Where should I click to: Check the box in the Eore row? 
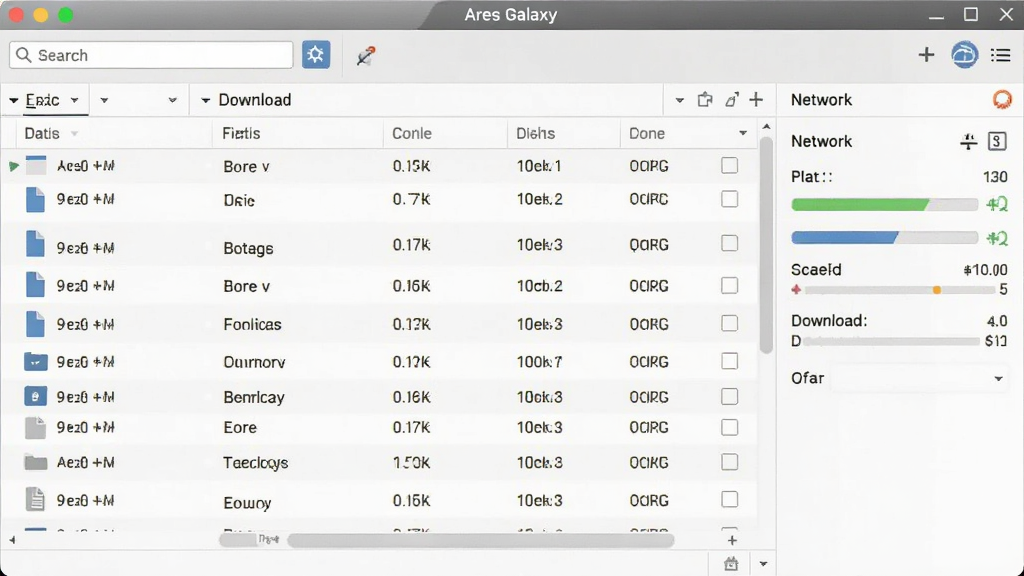pyautogui.click(x=729, y=427)
